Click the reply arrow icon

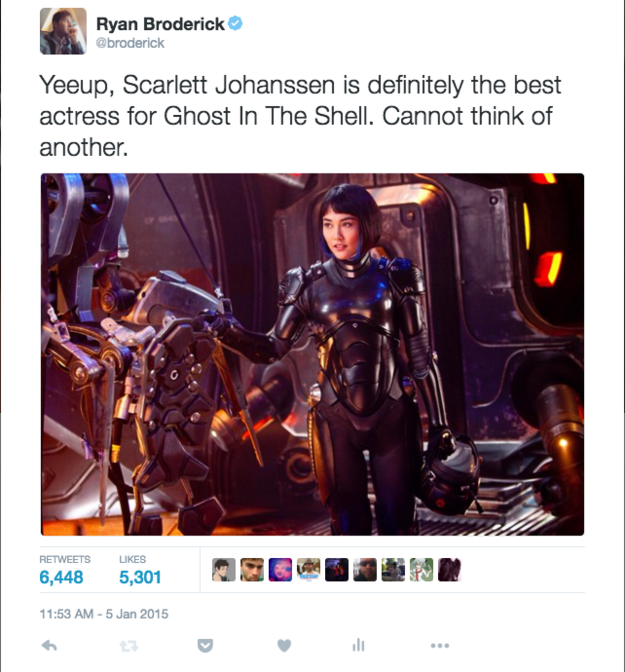point(49,645)
